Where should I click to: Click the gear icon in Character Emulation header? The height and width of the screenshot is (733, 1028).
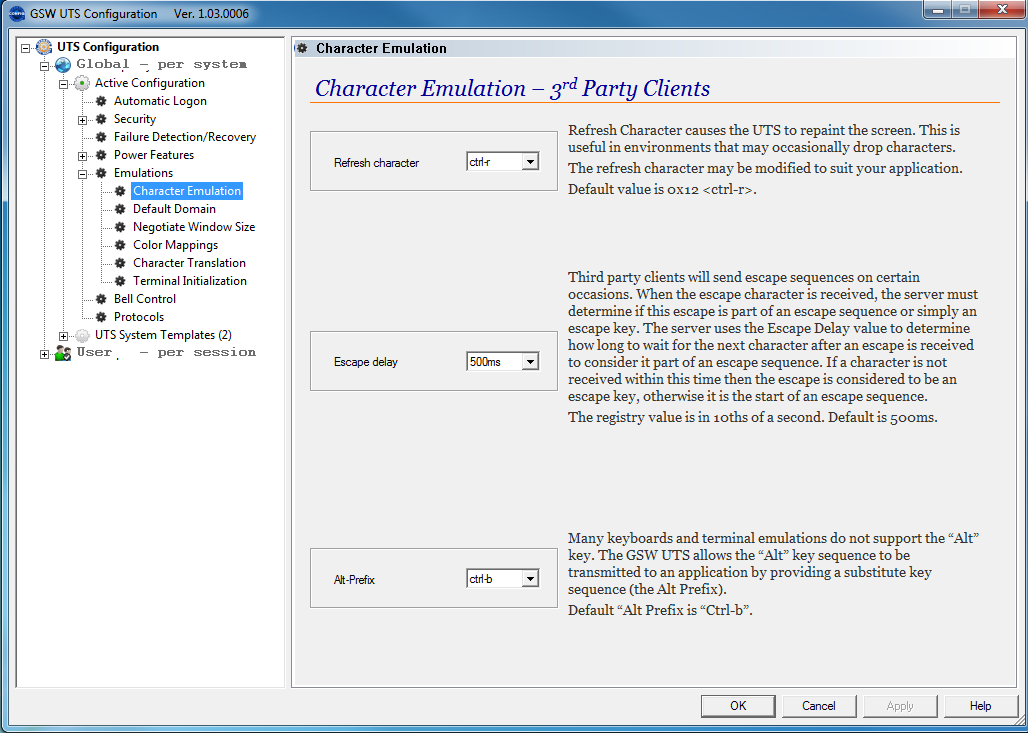coord(302,48)
